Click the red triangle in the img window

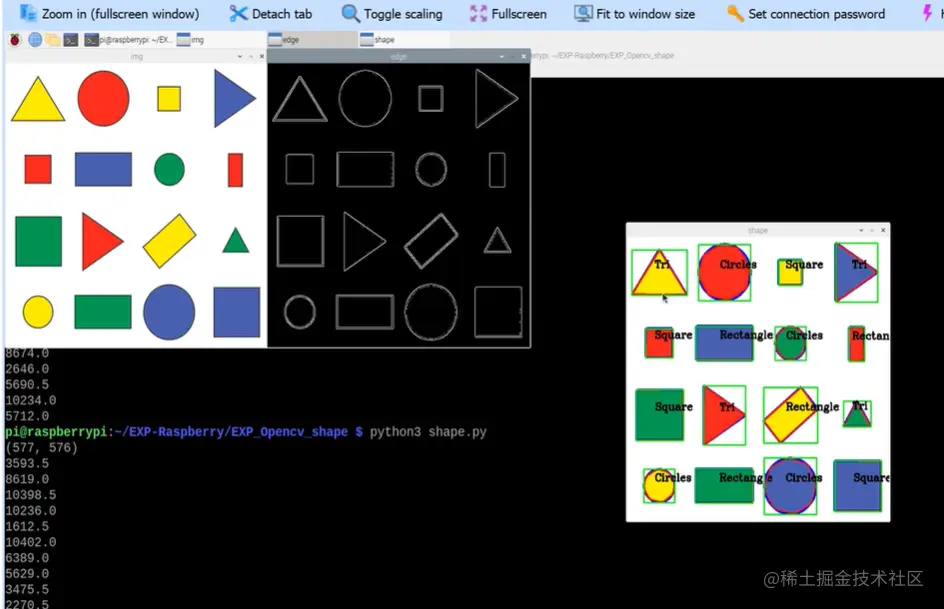(x=98, y=241)
